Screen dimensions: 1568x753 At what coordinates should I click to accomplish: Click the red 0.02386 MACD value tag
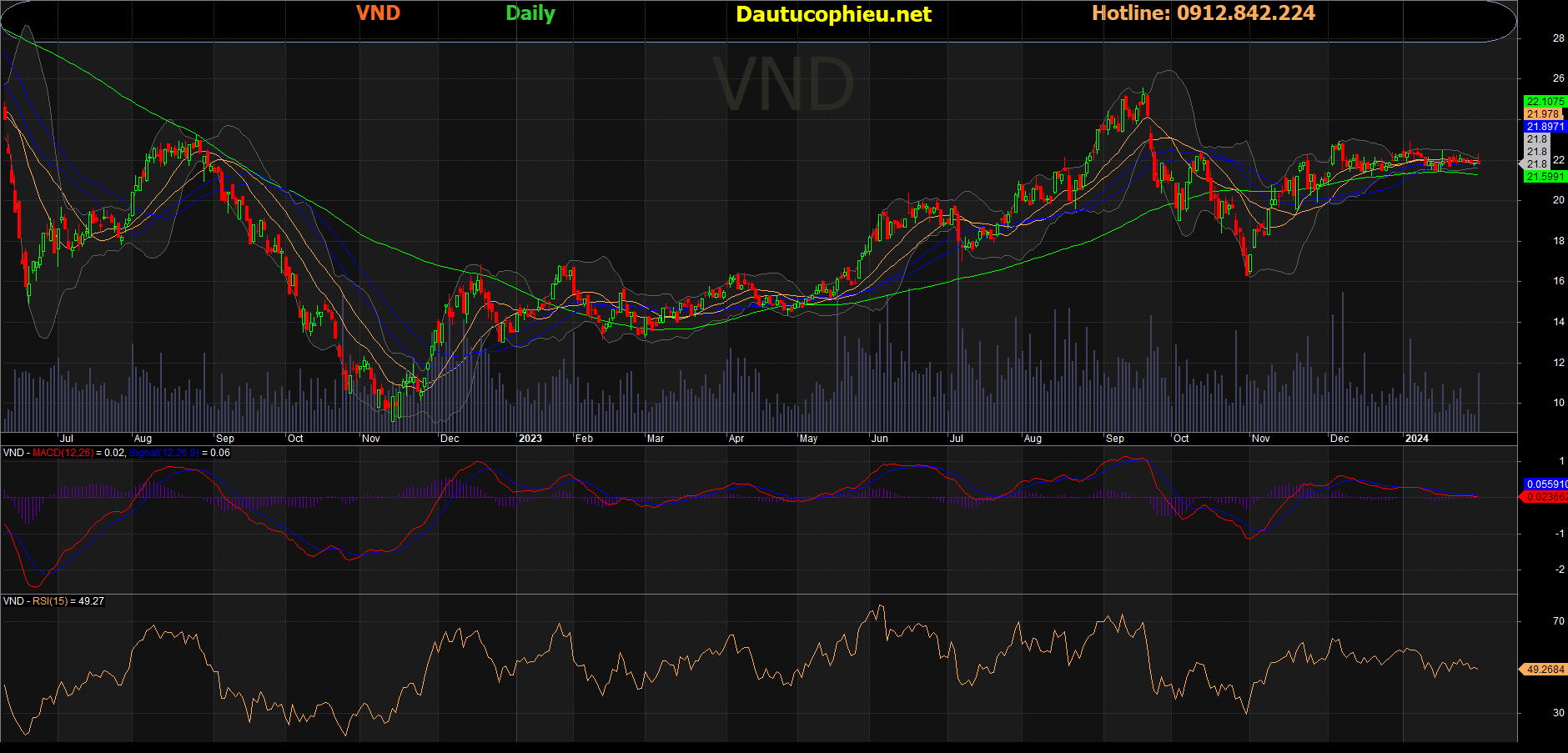[1545, 497]
